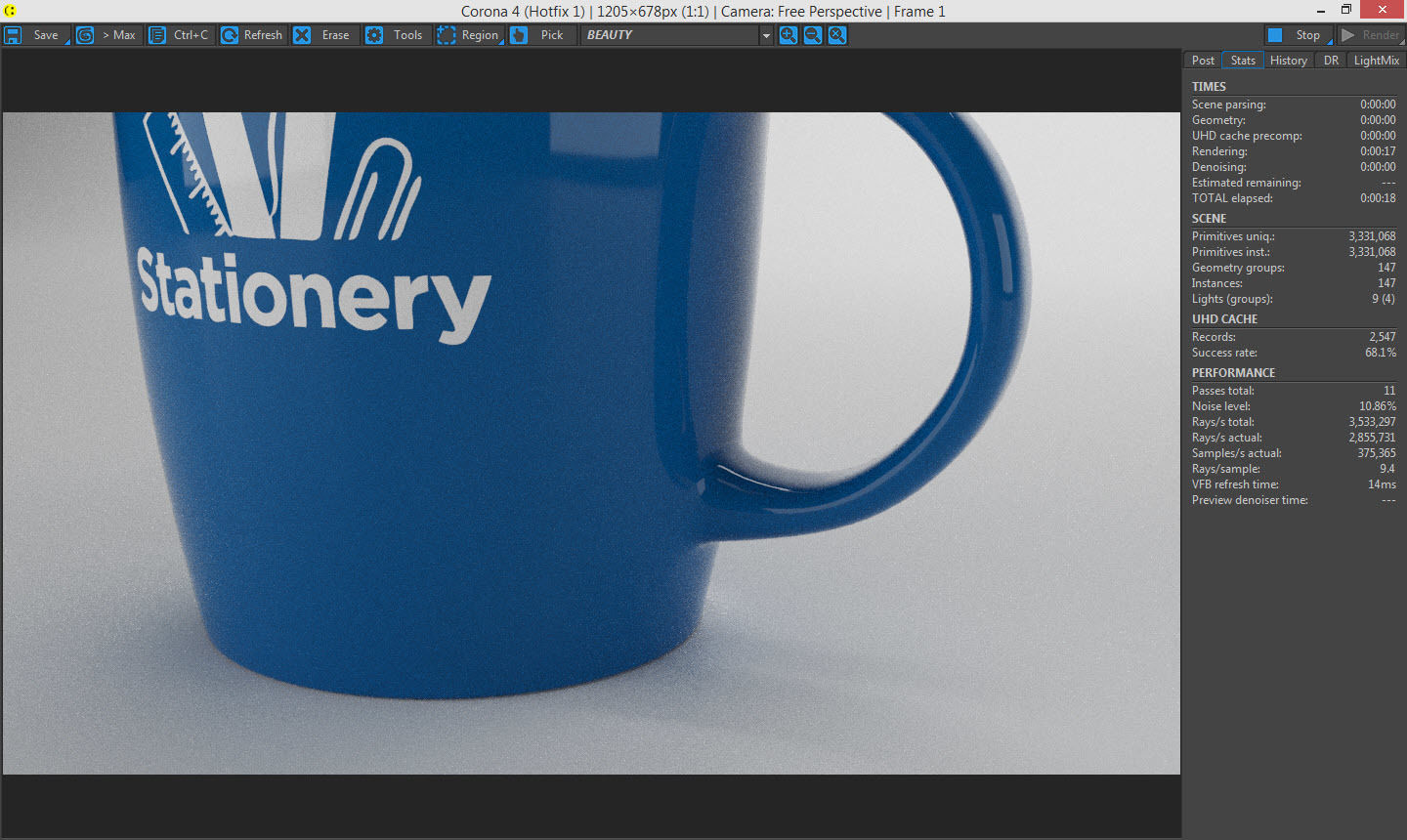The image size is (1407, 840).
Task: Select the Stats tab
Action: pyautogui.click(x=1243, y=61)
